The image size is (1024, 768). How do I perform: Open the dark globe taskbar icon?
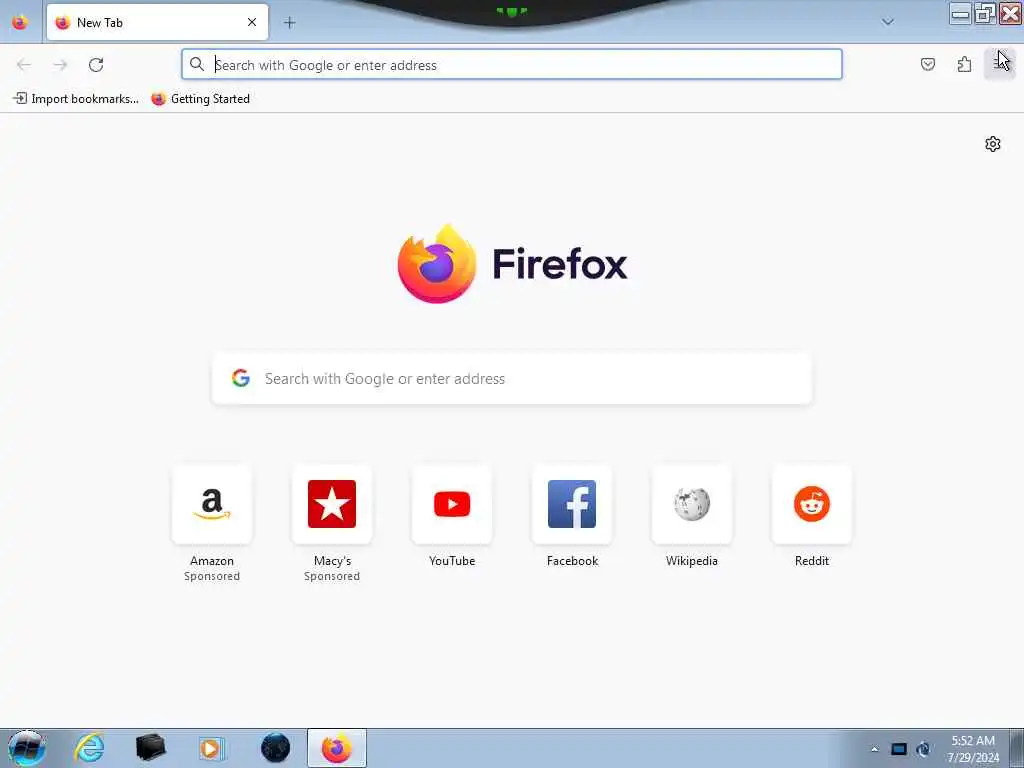(275, 748)
